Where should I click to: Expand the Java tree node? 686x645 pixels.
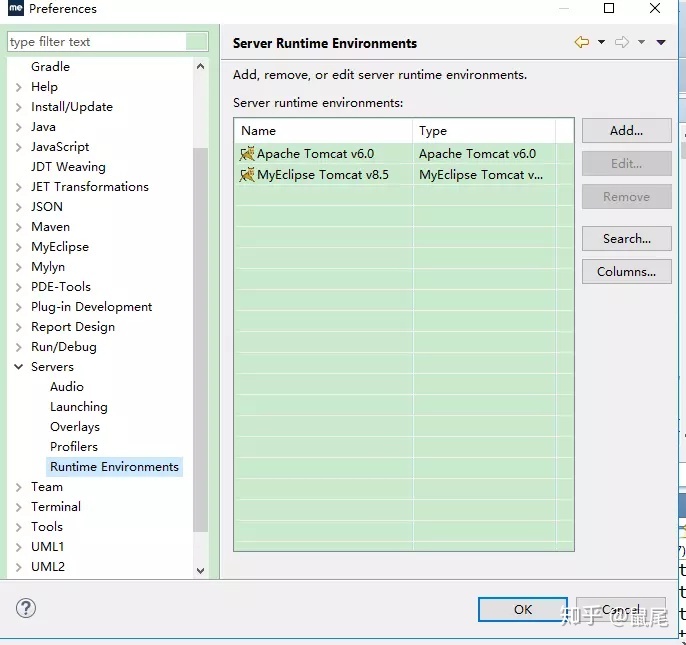pyautogui.click(x=18, y=127)
